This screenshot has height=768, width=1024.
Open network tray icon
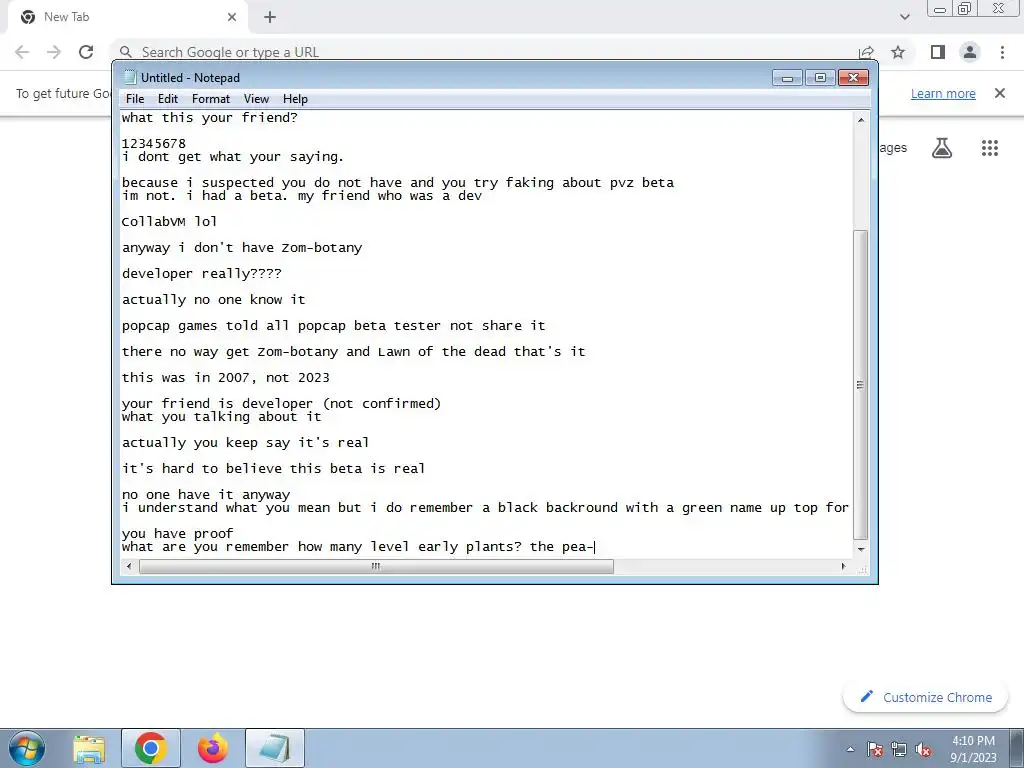coord(899,749)
